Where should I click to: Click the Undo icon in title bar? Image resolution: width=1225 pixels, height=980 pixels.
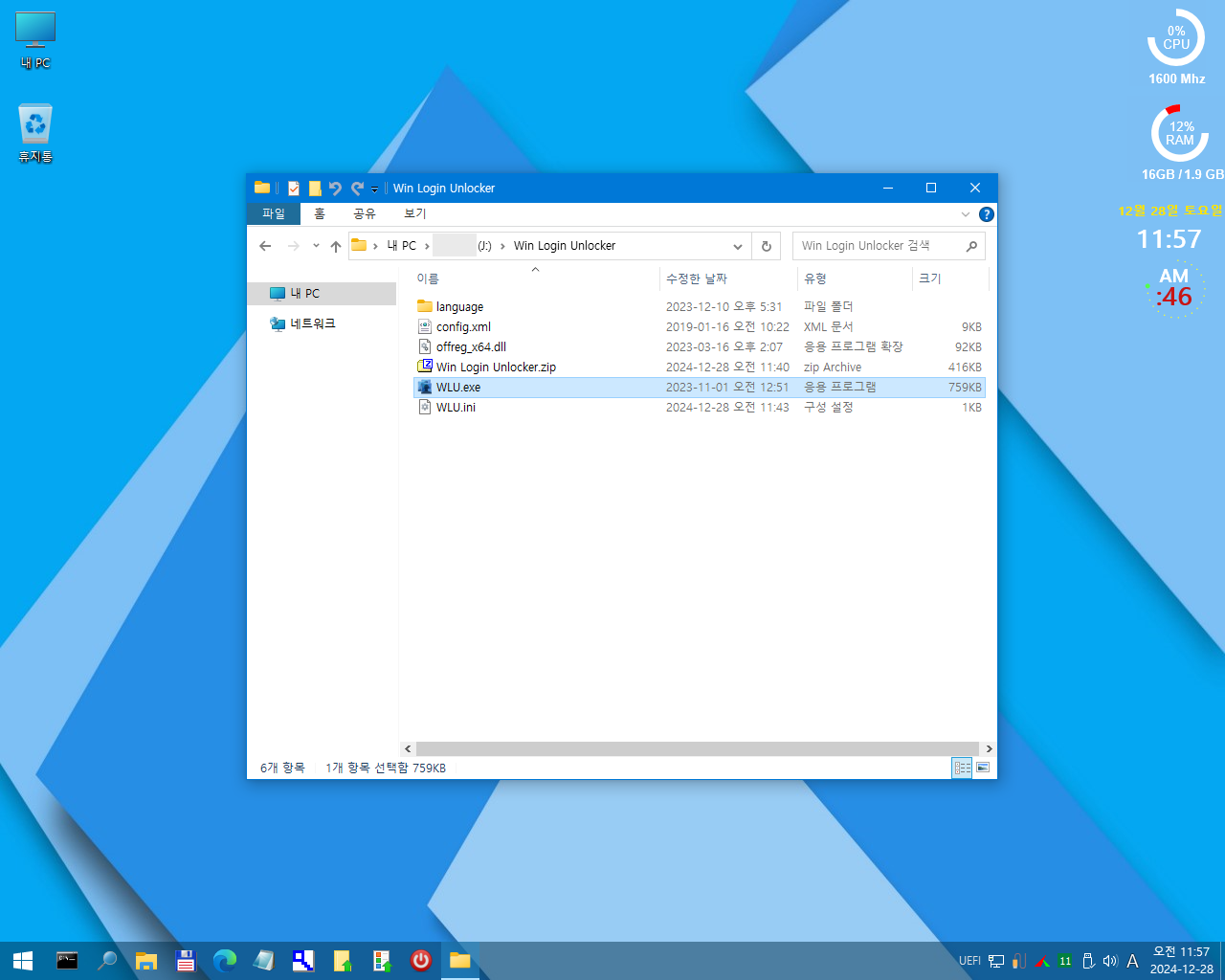(335, 189)
